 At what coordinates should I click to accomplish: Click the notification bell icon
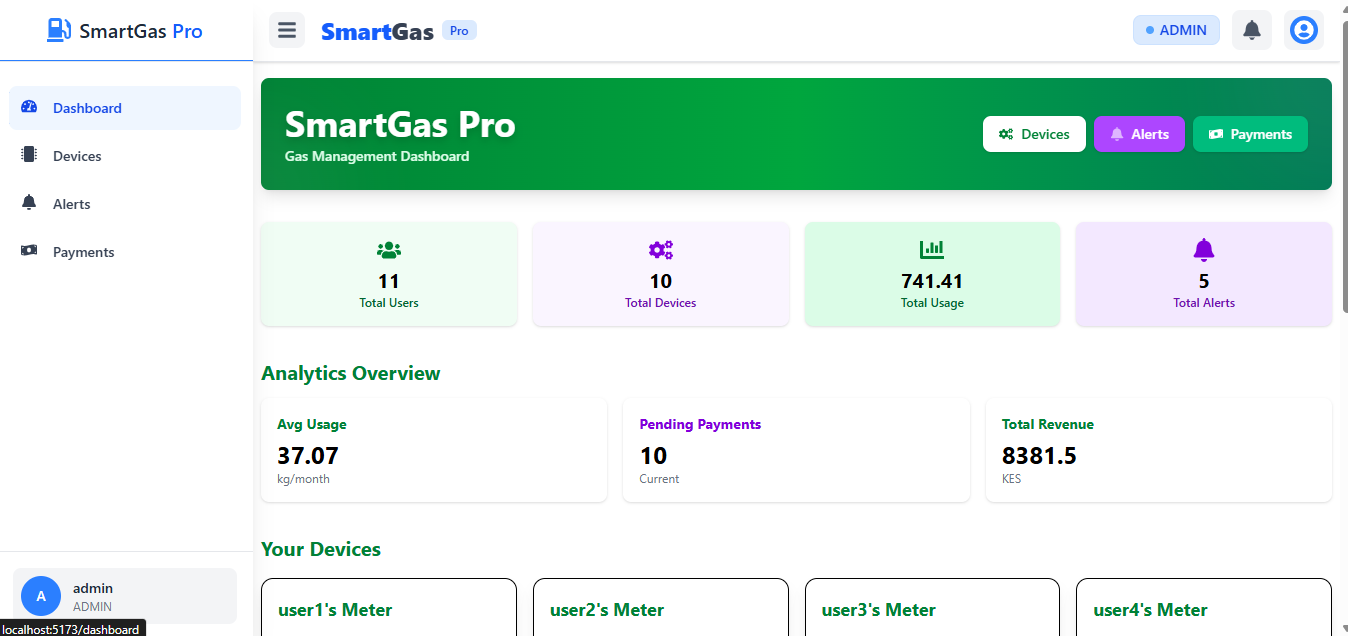(x=1251, y=29)
